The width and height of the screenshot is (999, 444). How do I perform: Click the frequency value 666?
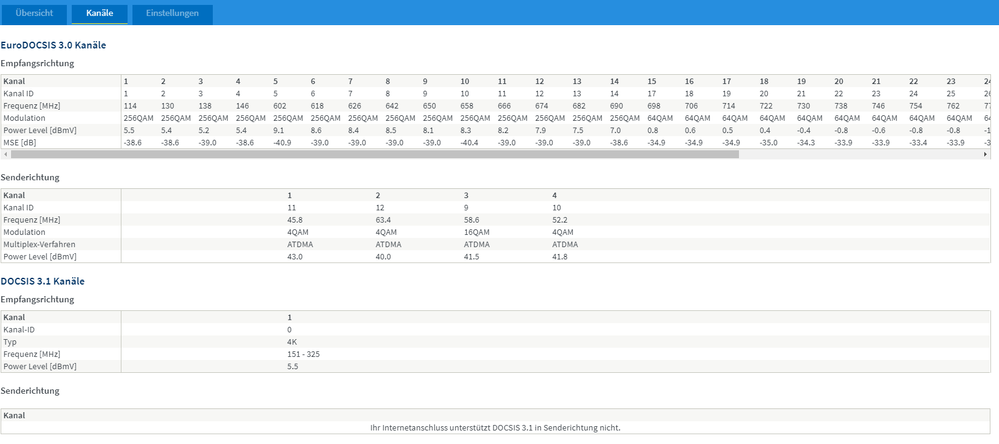coord(505,106)
